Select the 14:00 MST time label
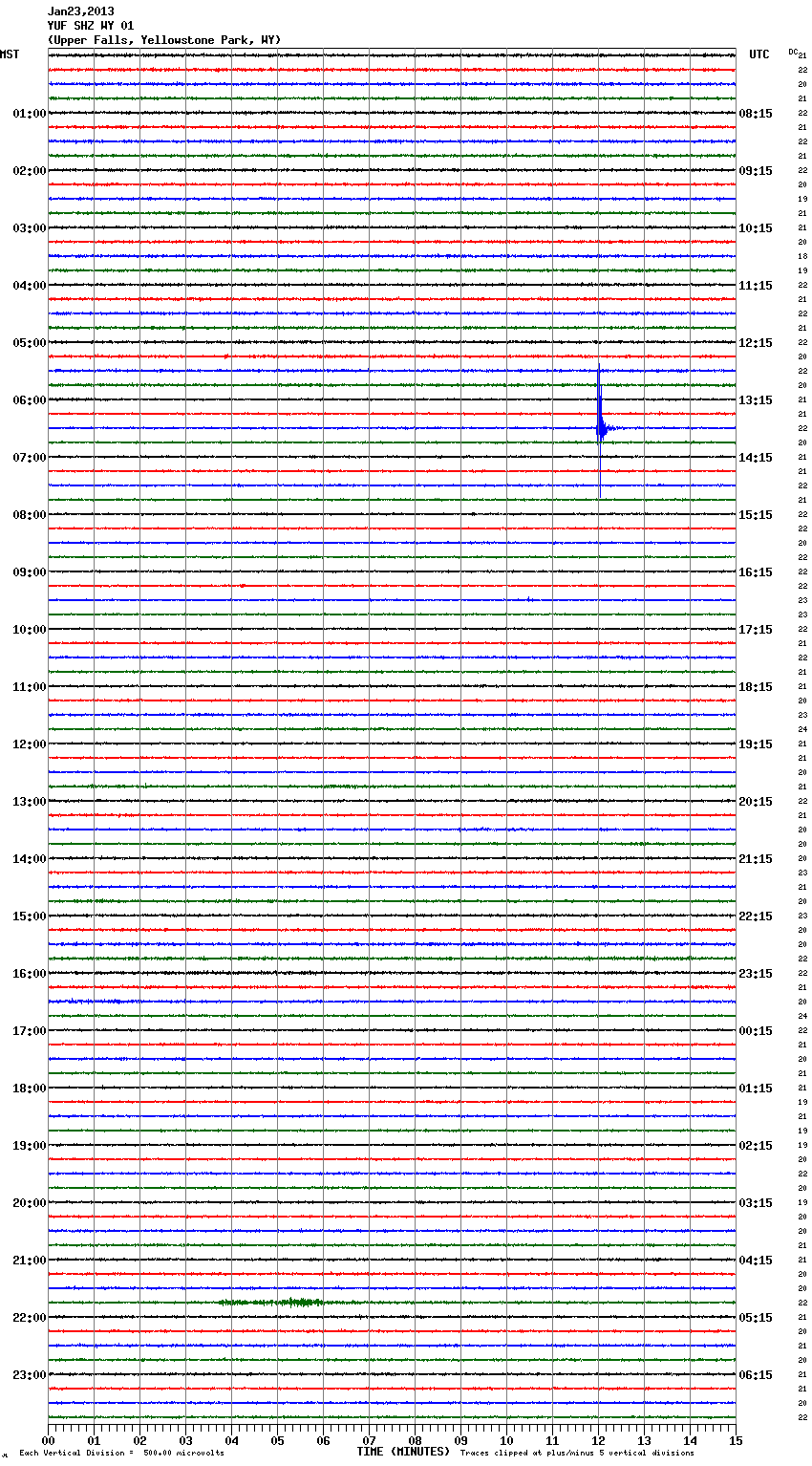This screenshot has width=812, height=1466. pos(30,859)
